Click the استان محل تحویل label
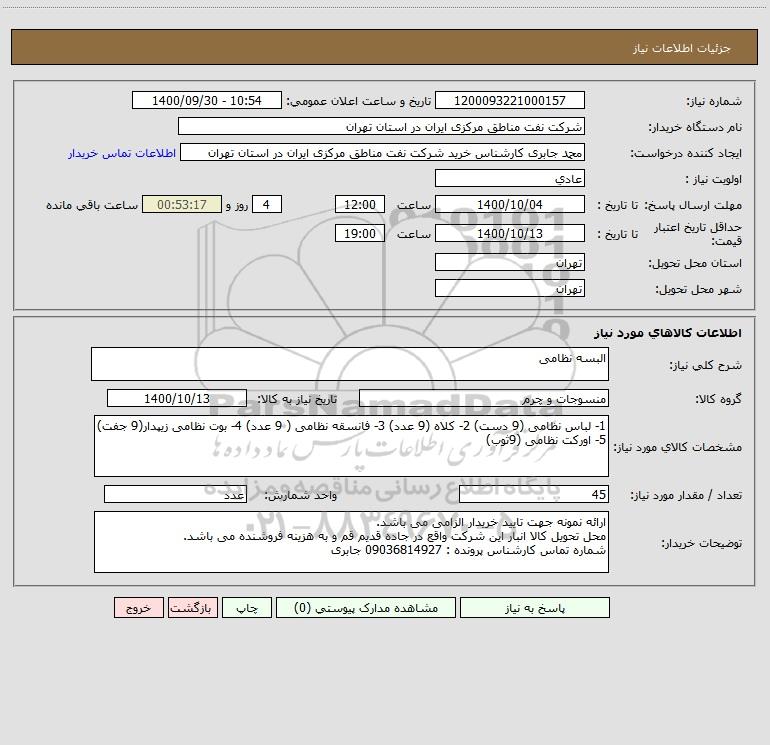 (695, 264)
